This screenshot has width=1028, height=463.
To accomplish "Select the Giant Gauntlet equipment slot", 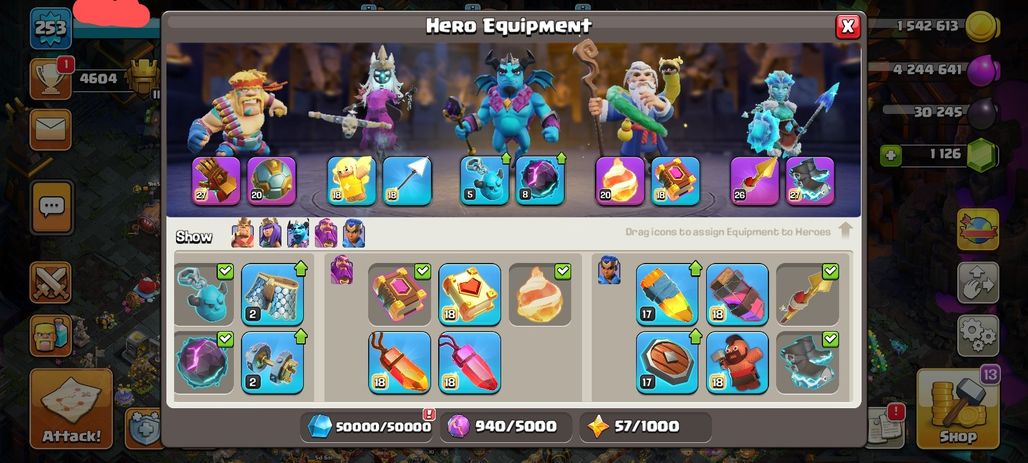I will coord(216,180).
